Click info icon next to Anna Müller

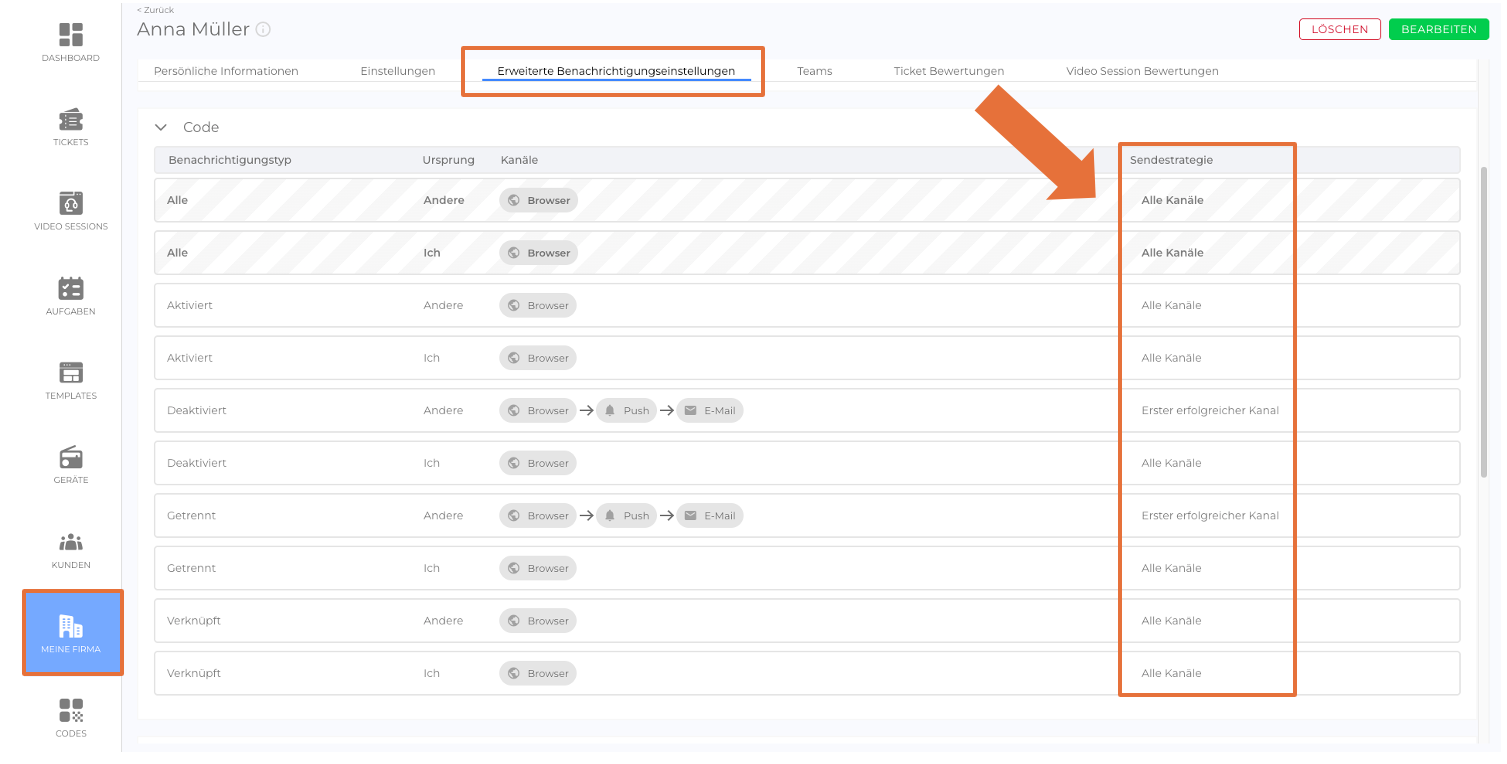click(263, 30)
